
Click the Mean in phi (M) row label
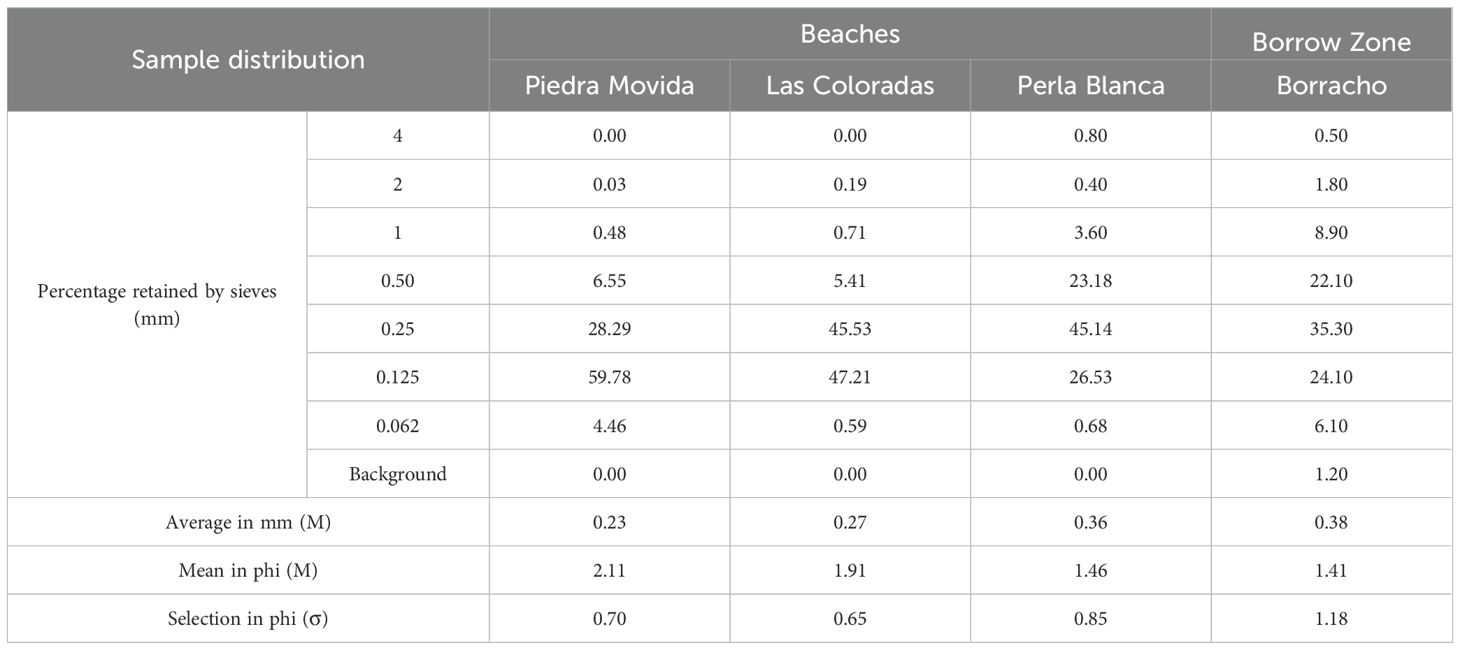coord(248,571)
